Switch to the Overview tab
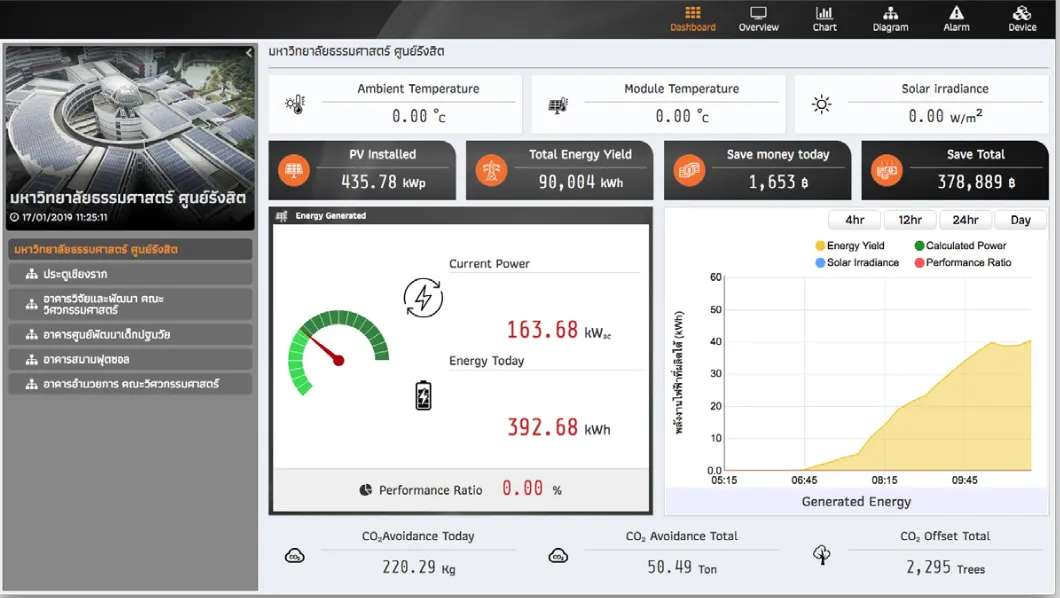 click(x=758, y=19)
